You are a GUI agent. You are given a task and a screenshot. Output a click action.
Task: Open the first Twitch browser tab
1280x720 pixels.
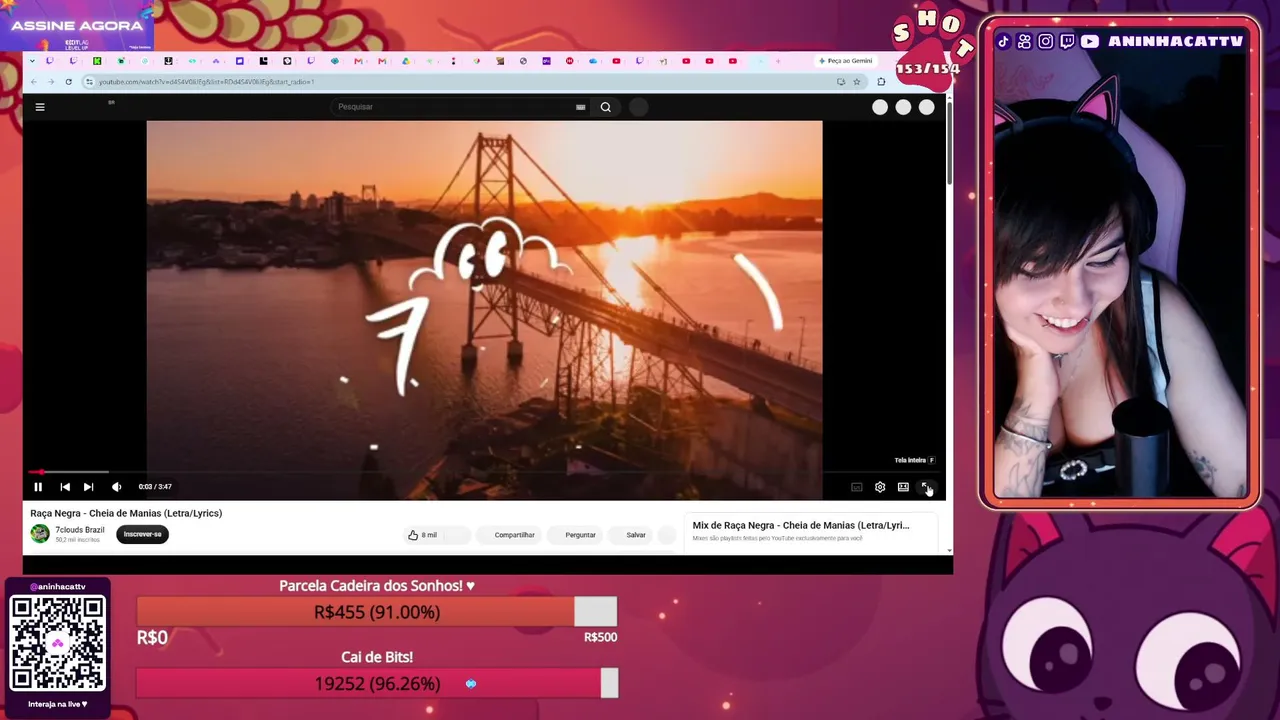point(50,61)
